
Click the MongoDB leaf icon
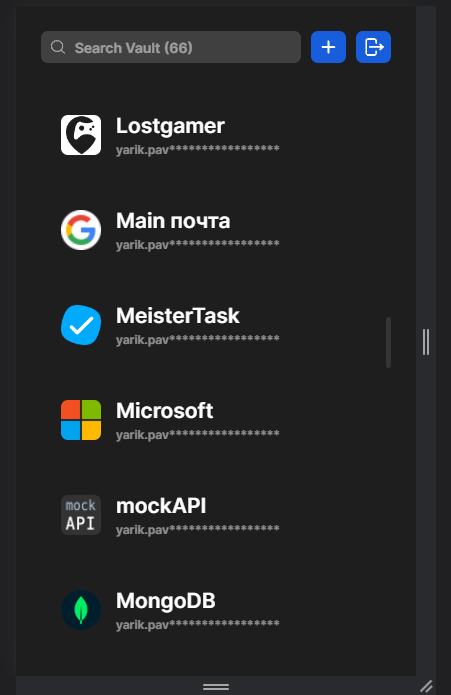click(x=81, y=610)
